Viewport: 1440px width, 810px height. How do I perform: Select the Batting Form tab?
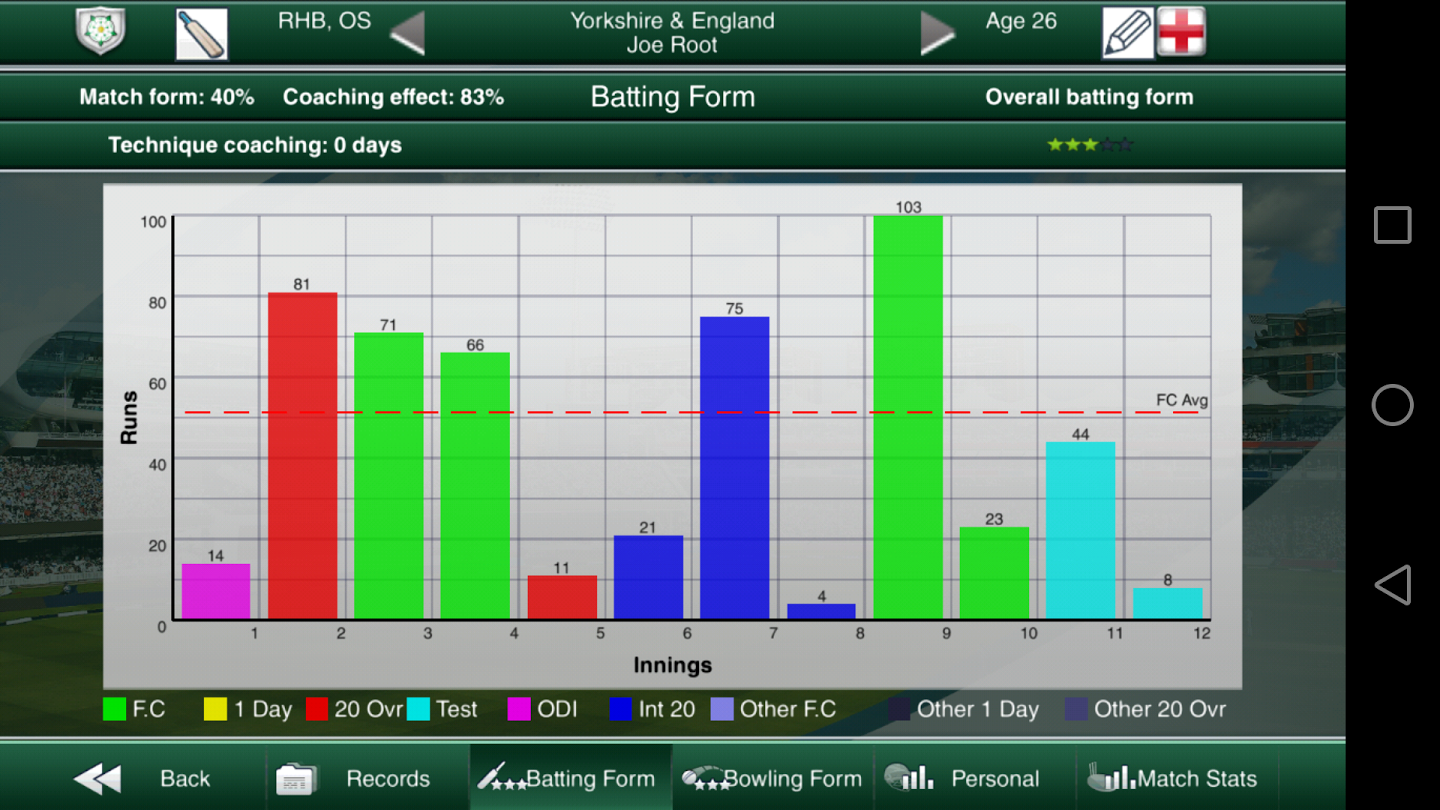pos(570,778)
